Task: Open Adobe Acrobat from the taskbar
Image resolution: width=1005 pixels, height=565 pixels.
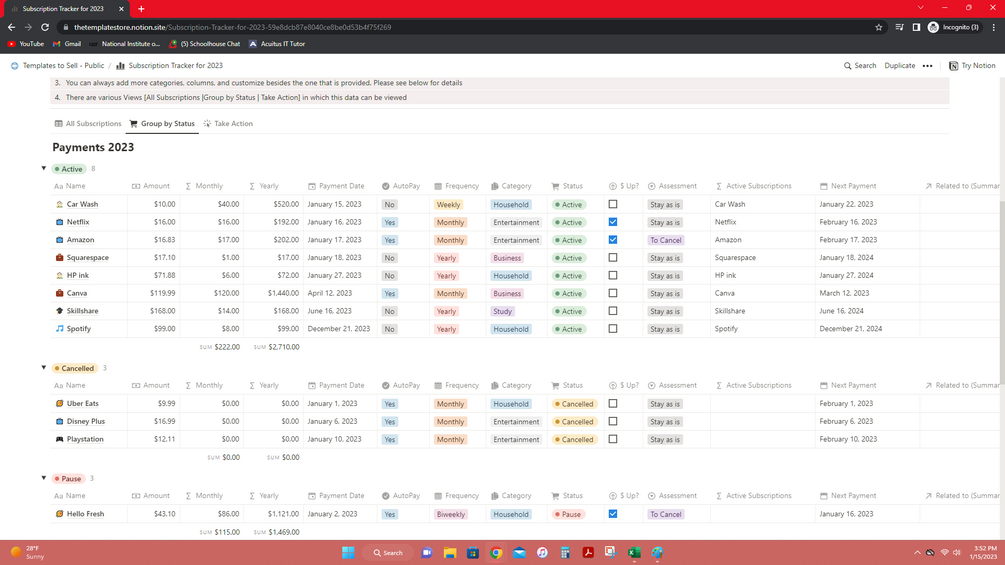Action: 588,553
